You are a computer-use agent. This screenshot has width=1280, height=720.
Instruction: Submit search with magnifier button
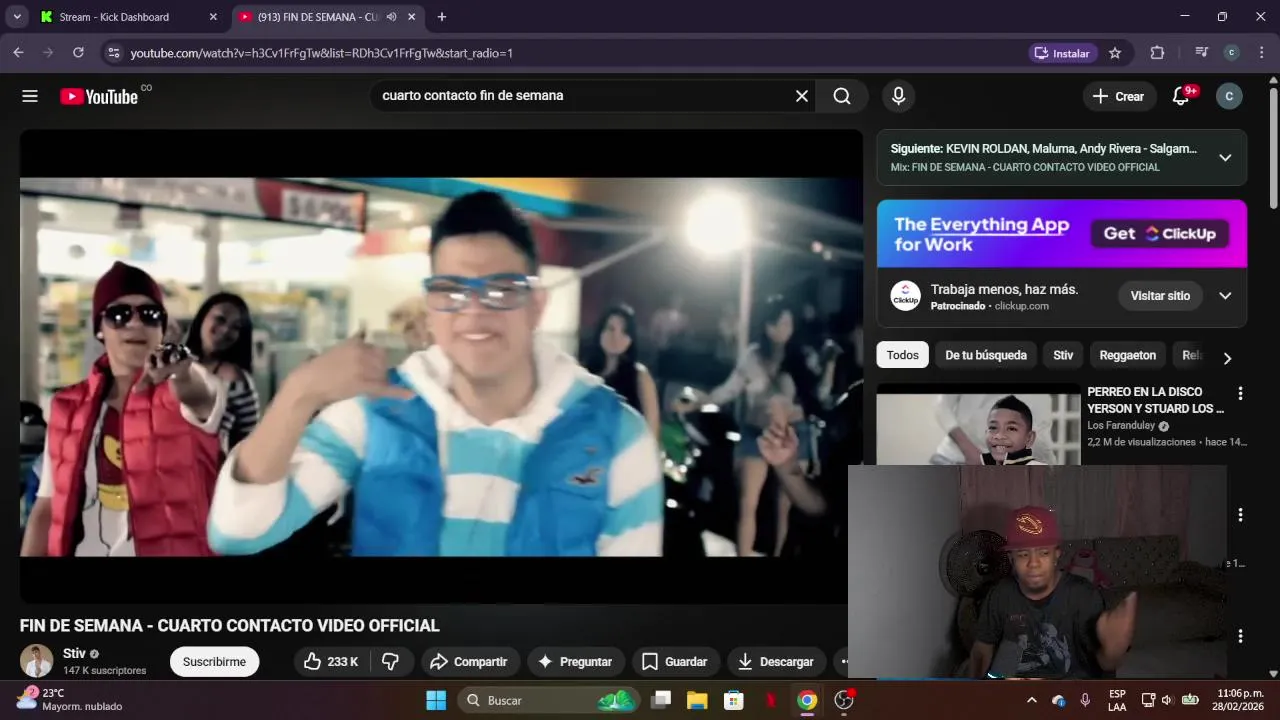[x=842, y=96]
